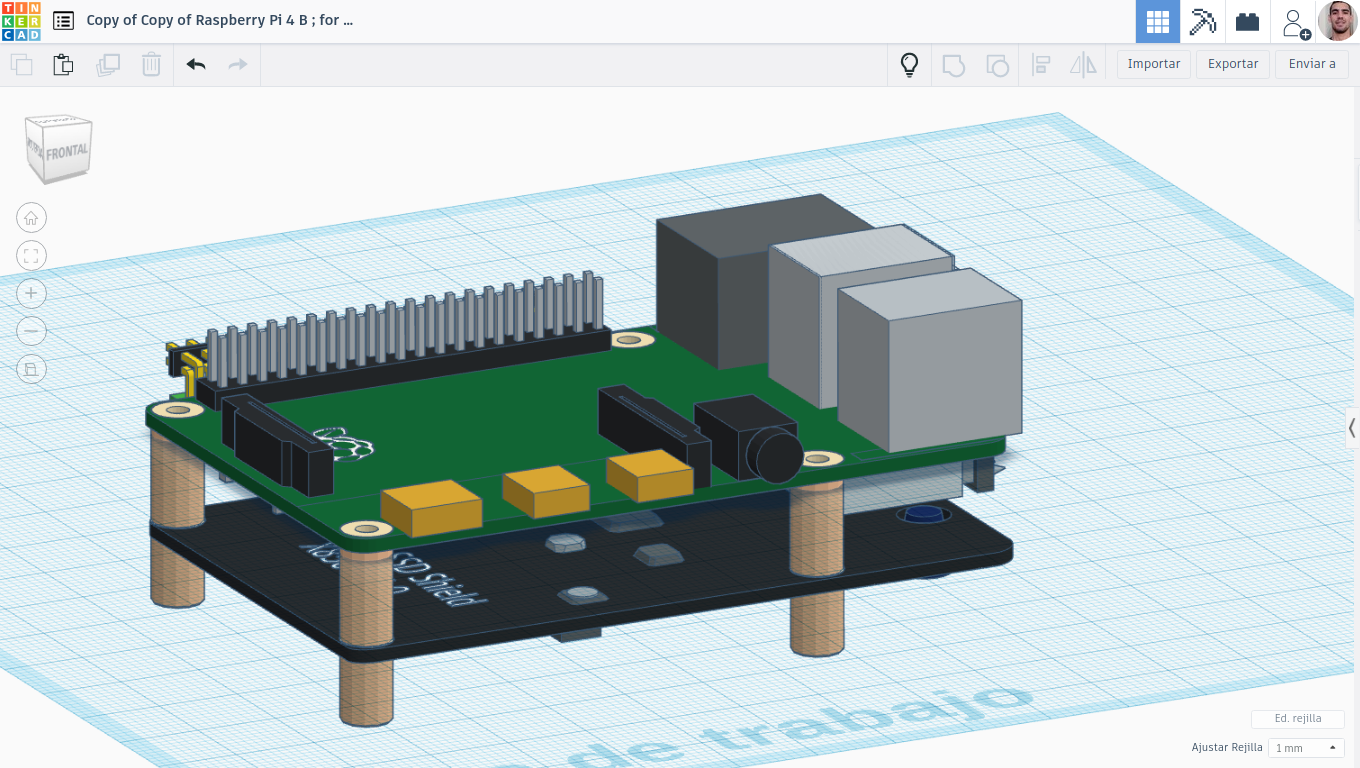
Task: Rename the design title text
Action: pos(219,20)
